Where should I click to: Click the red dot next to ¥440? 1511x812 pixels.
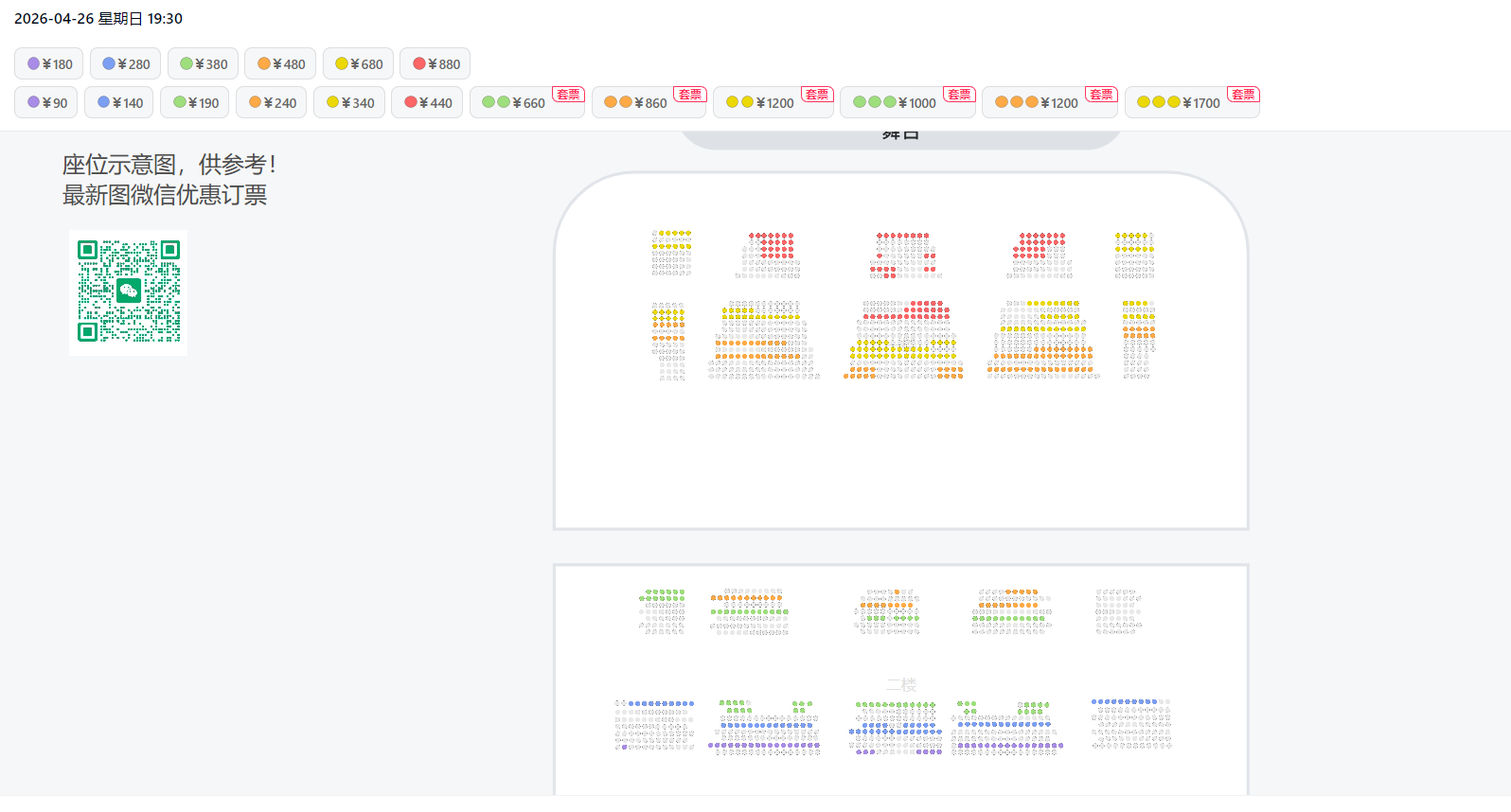click(411, 102)
